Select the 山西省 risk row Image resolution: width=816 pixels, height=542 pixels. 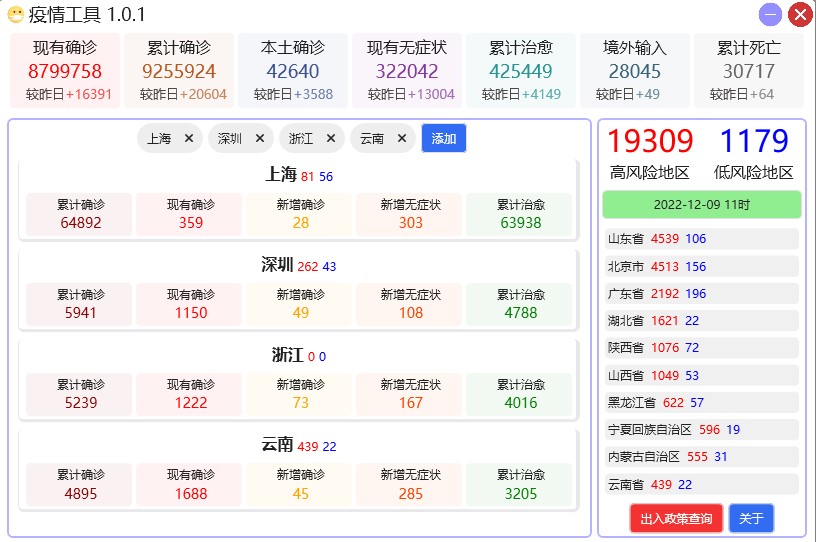[x=702, y=375]
